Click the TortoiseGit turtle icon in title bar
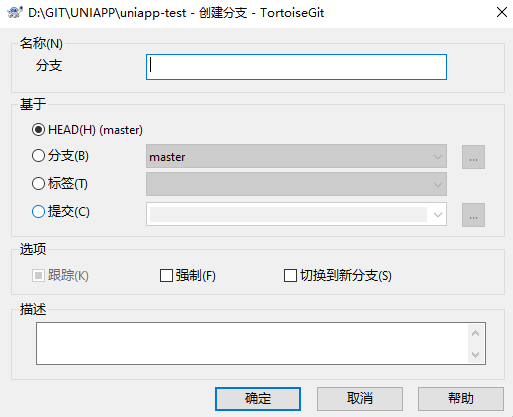513x417 pixels. pyautogui.click(x=15, y=13)
